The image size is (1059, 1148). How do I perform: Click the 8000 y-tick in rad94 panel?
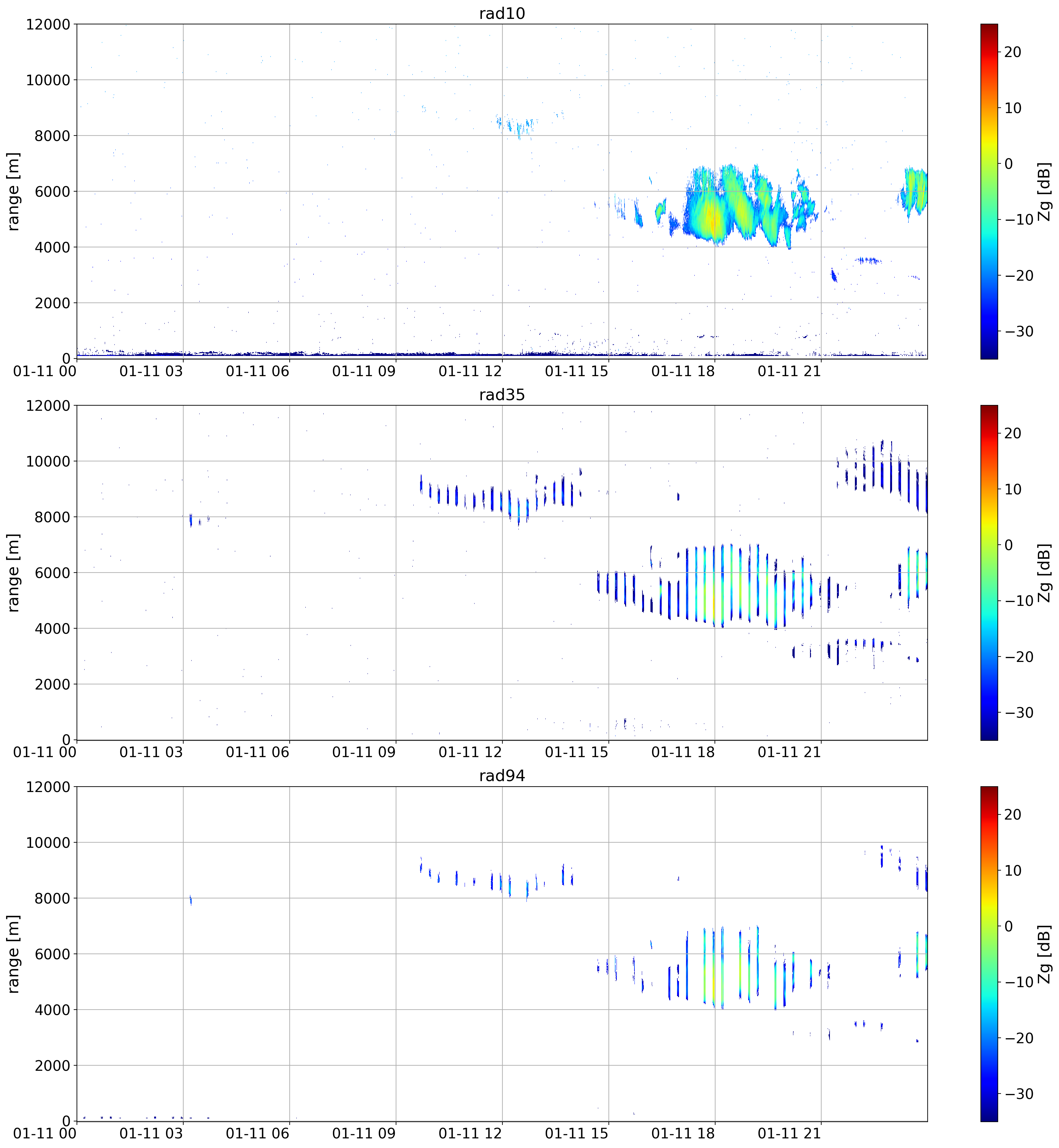click(52, 898)
